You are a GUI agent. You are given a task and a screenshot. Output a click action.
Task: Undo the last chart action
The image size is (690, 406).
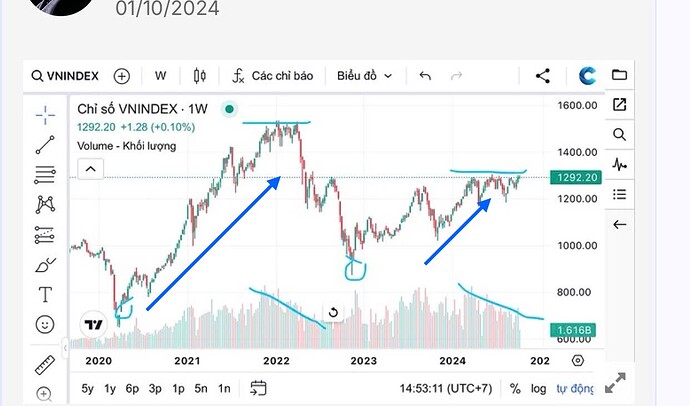tap(425, 75)
